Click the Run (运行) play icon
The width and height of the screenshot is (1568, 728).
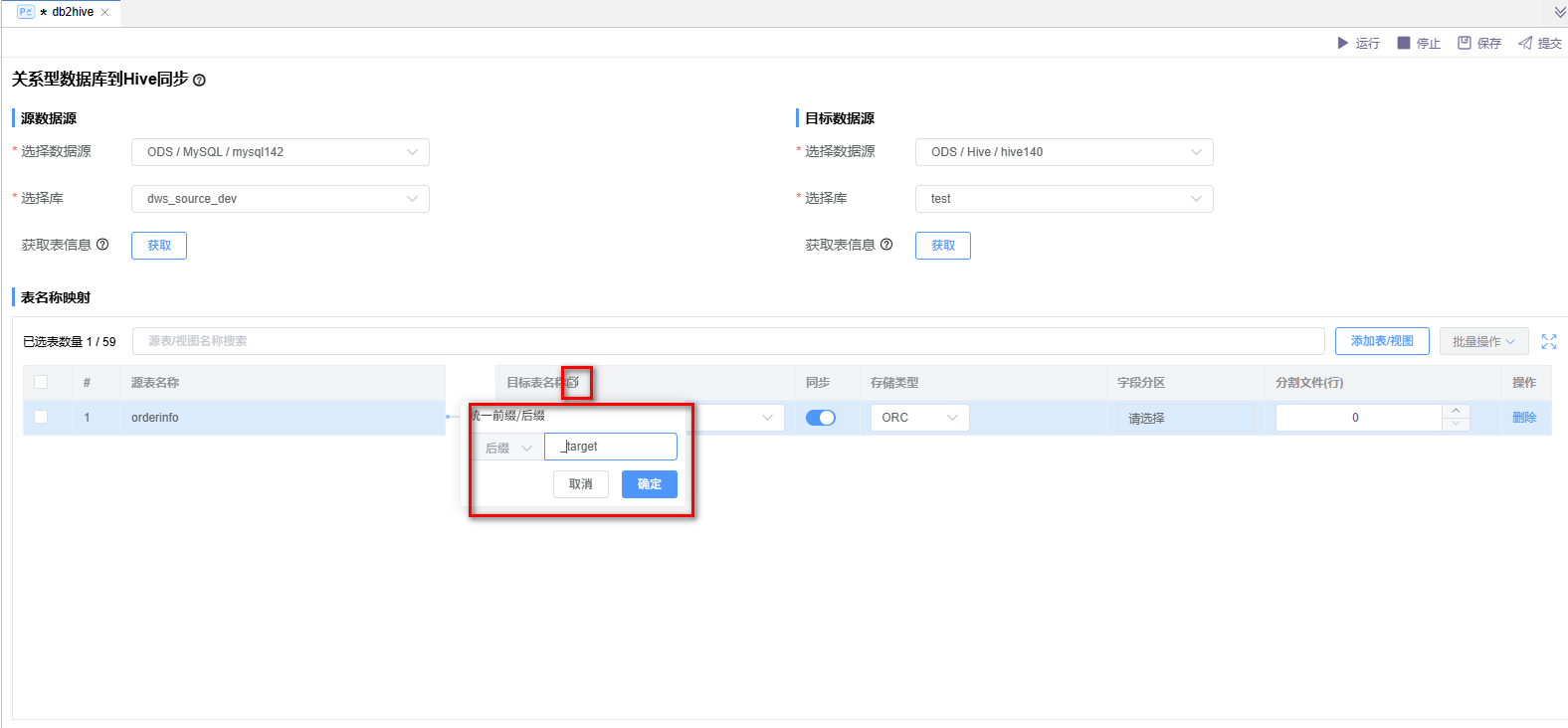coord(1343,43)
